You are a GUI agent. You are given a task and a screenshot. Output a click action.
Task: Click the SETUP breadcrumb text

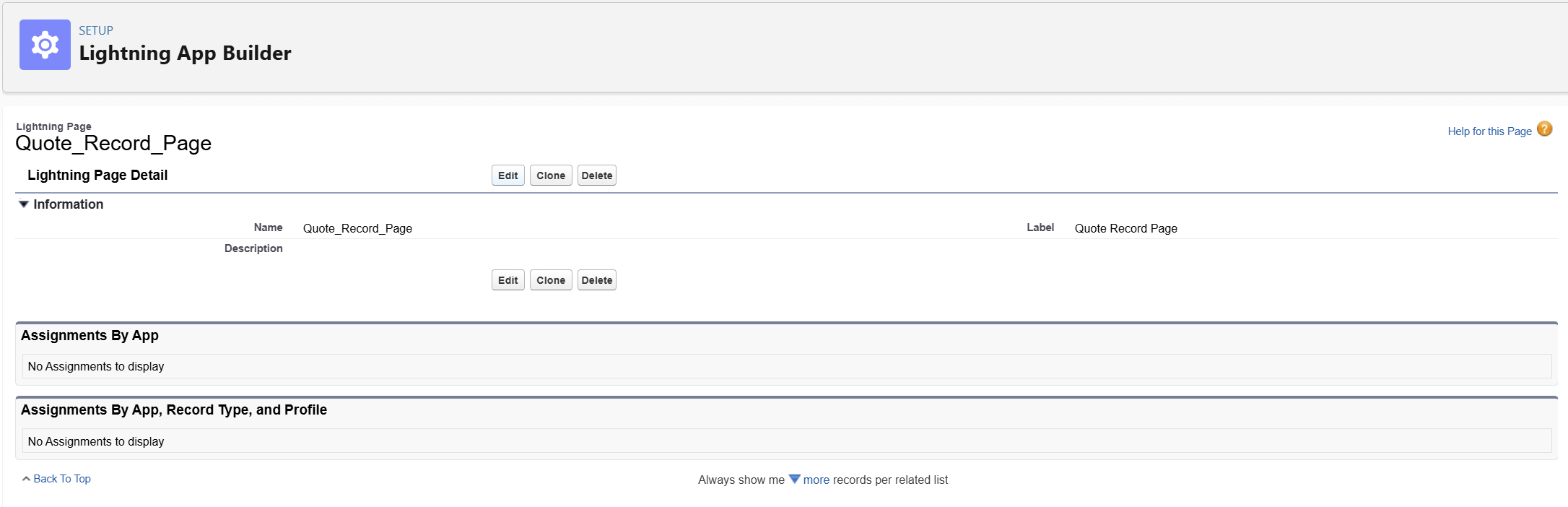(96, 30)
